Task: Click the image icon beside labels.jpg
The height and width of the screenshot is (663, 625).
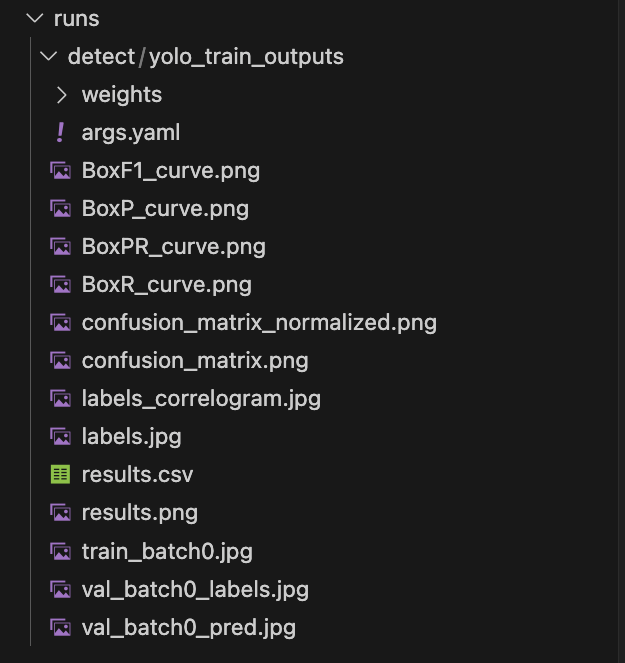Action: coord(61,437)
